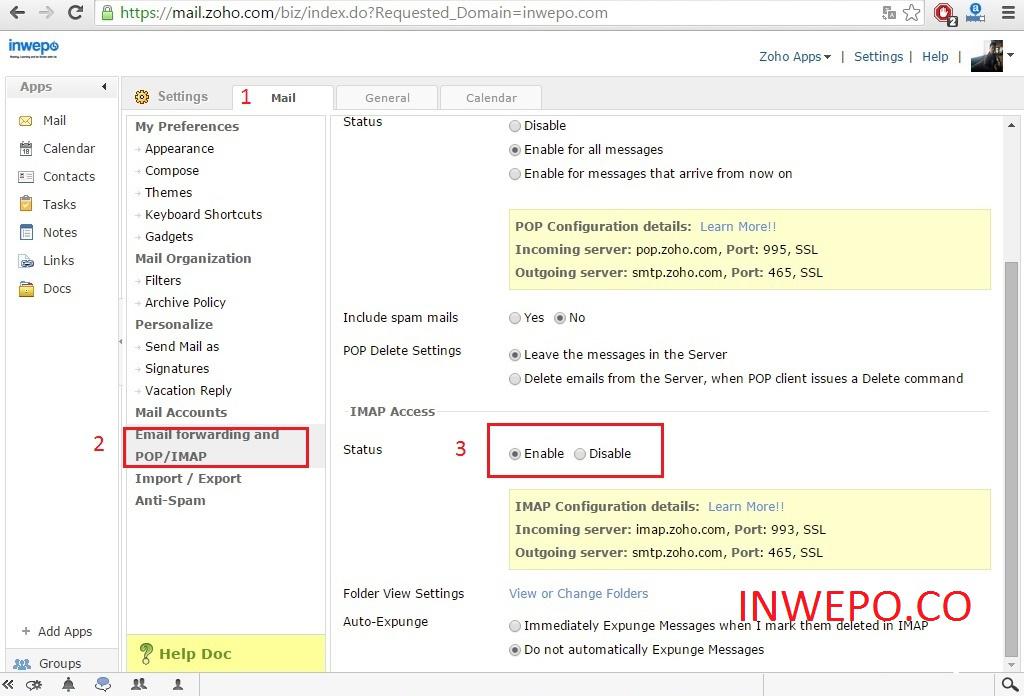Collapse the Apps panel arrow
The height and width of the screenshot is (696, 1024).
tap(104, 87)
